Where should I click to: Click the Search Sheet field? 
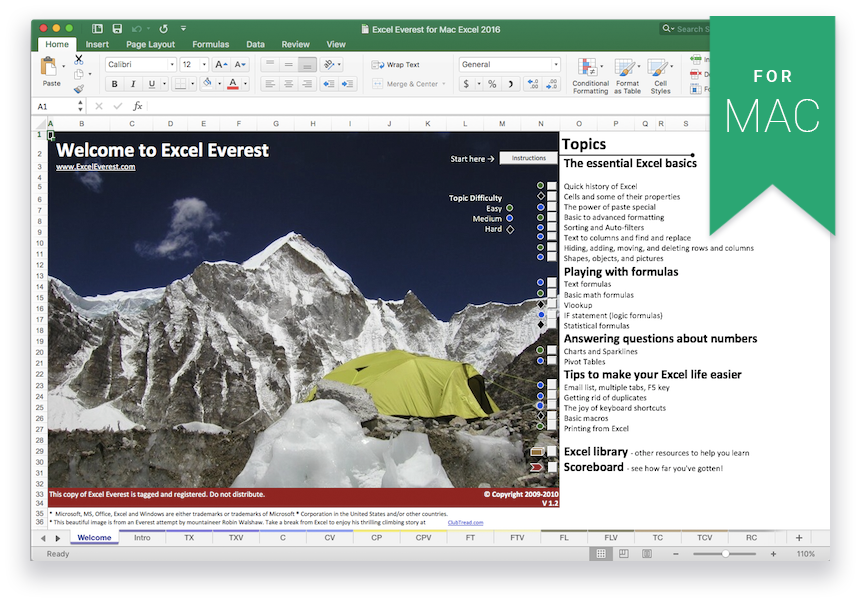pyautogui.click(x=685, y=29)
